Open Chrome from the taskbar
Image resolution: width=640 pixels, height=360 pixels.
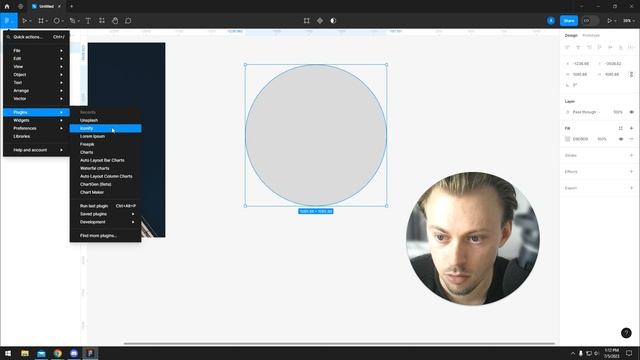(58, 353)
